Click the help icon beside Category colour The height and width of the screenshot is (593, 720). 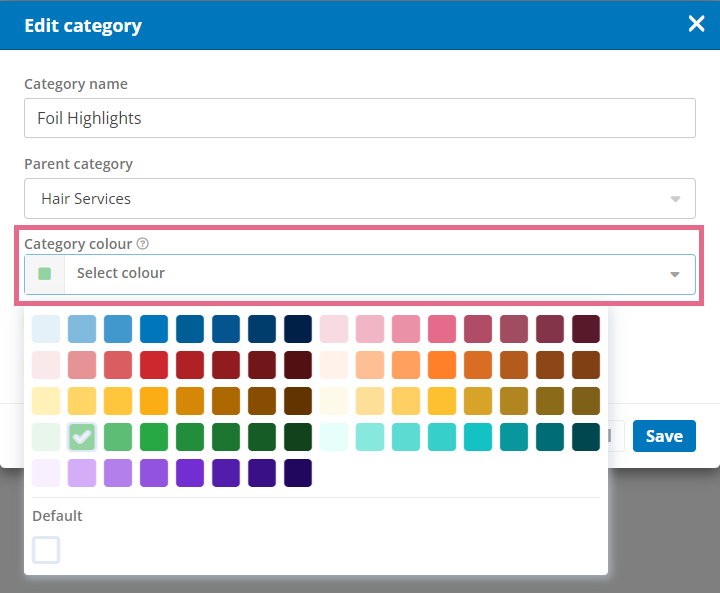[143, 243]
